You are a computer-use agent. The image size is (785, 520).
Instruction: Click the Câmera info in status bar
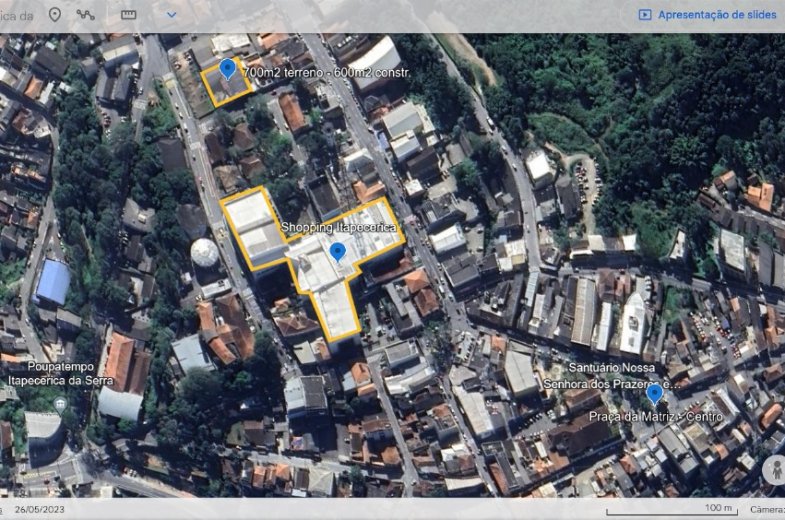[766, 509]
